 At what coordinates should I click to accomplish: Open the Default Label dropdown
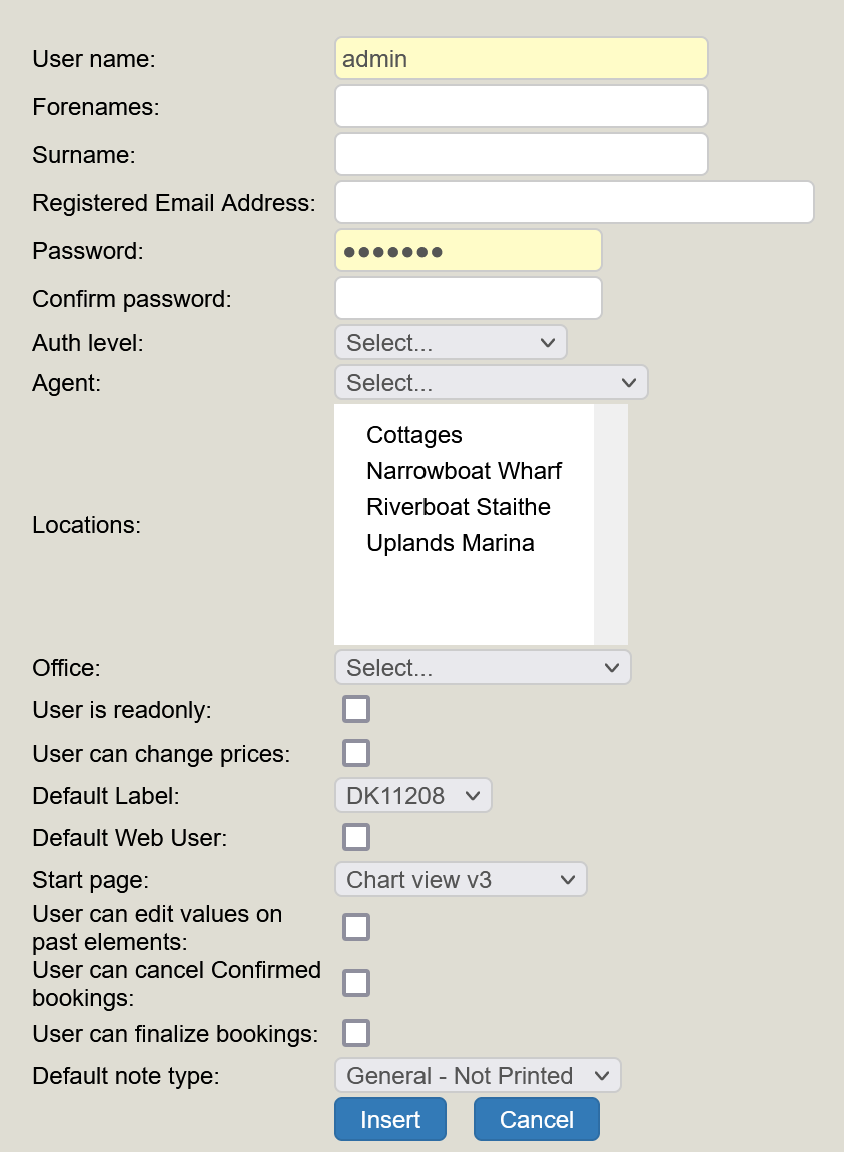[x=413, y=796]
